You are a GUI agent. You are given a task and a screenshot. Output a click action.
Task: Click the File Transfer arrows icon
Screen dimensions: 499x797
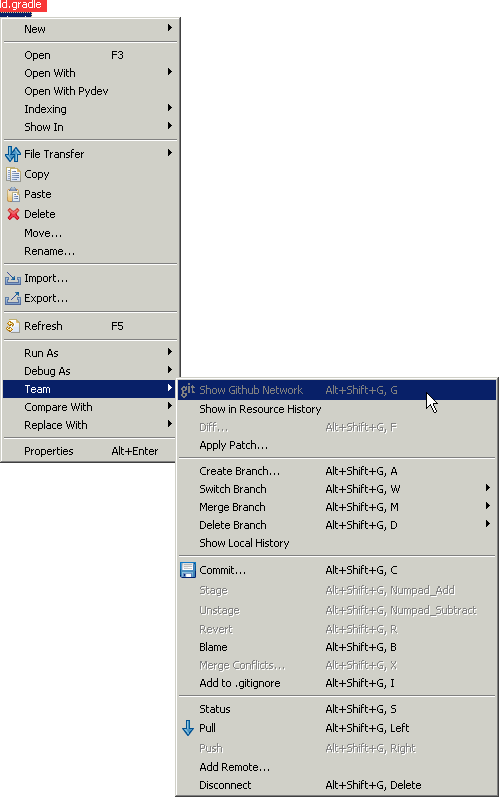point(13,154)
